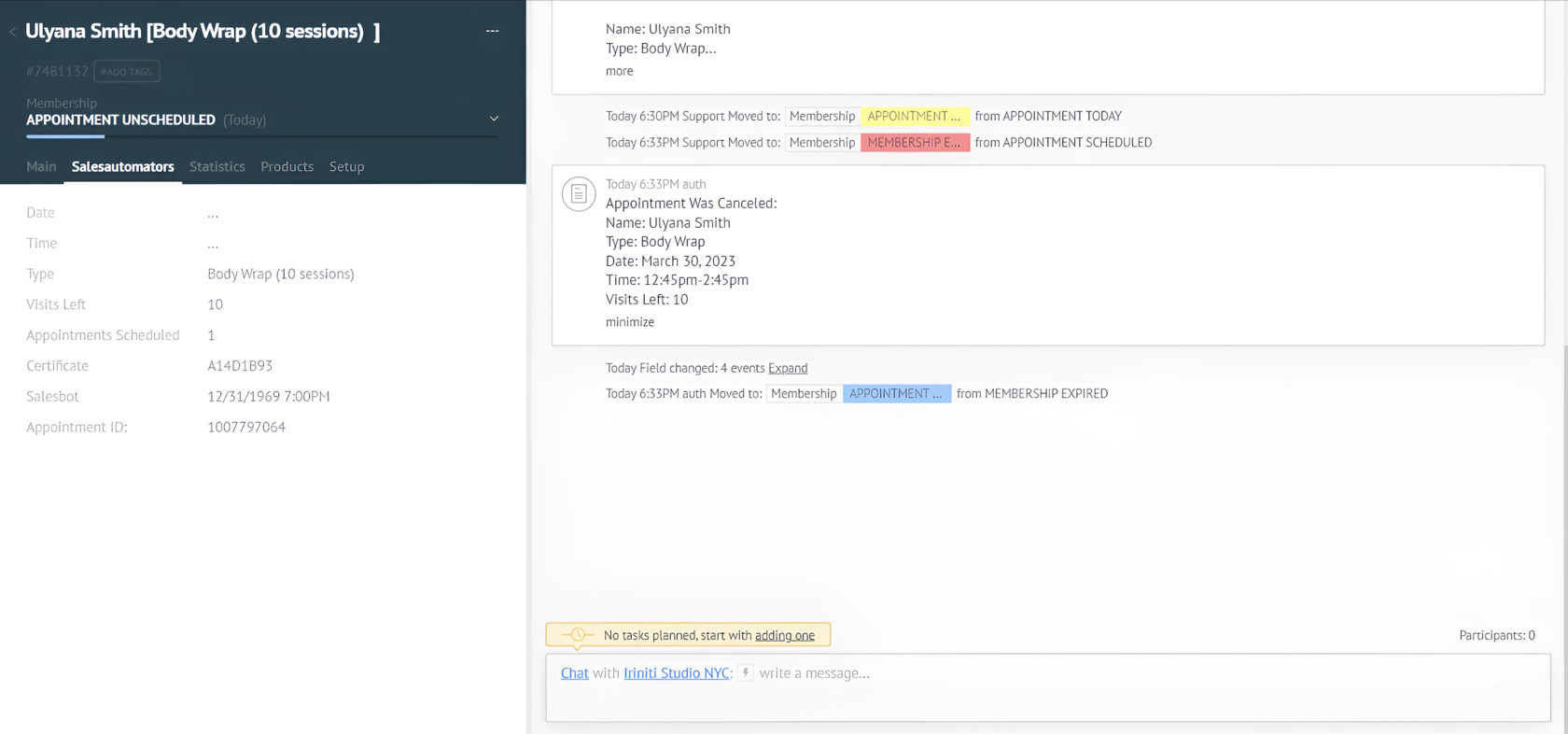The width and height of the screenshot is (1568, 734).
Task: Click the 'adding one' task link
Action: pyautogui.click(x=784, y=635)
